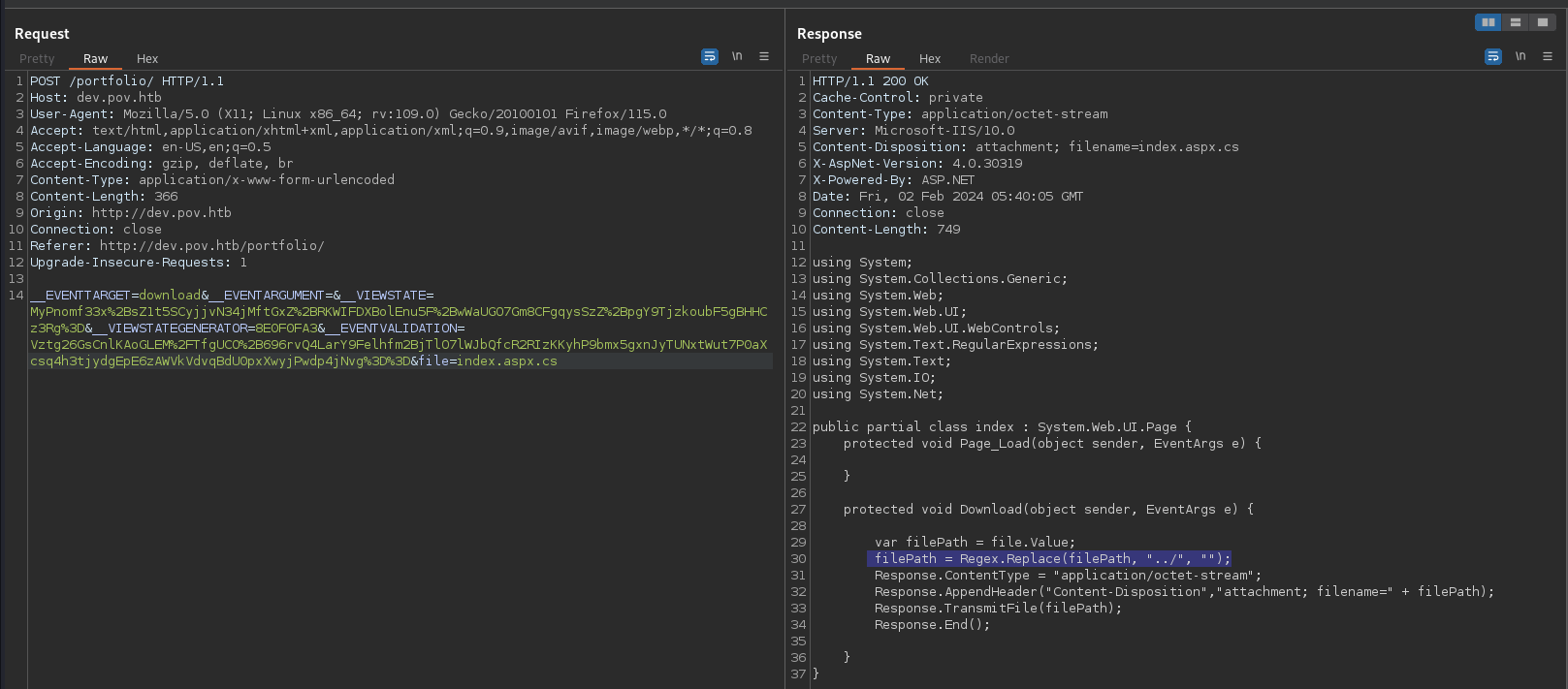Screen dimensions: 1568x689
Task: Toggle \n non-printable characters in Response panel
Action: point(1520,57)
